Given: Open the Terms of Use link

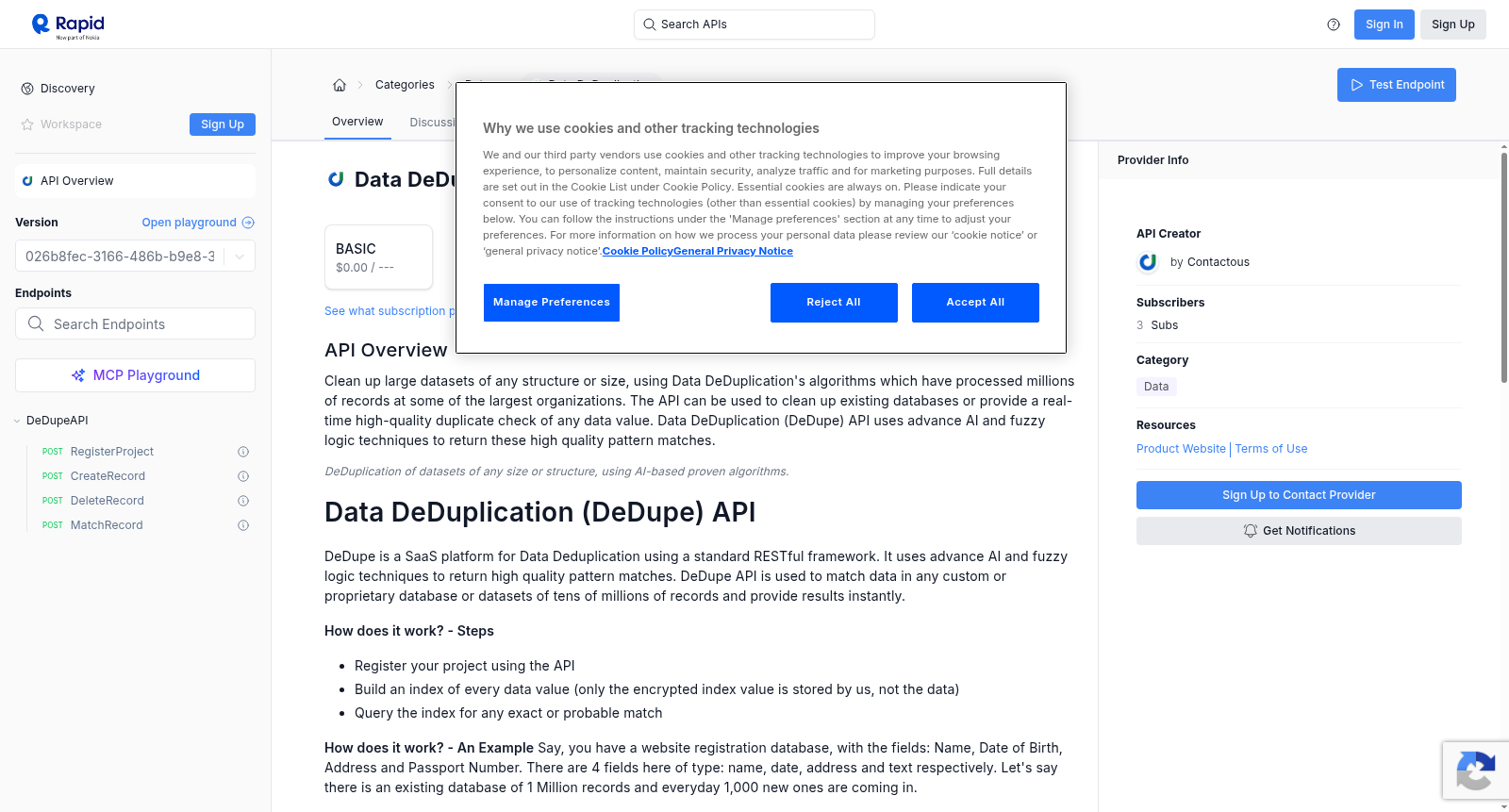Looking at the screenshot, I should [x=1271, y=449].
